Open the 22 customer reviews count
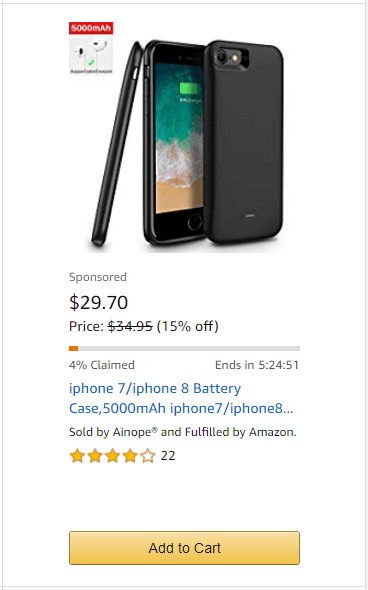368x590 pixels. [x=168, y=456]
